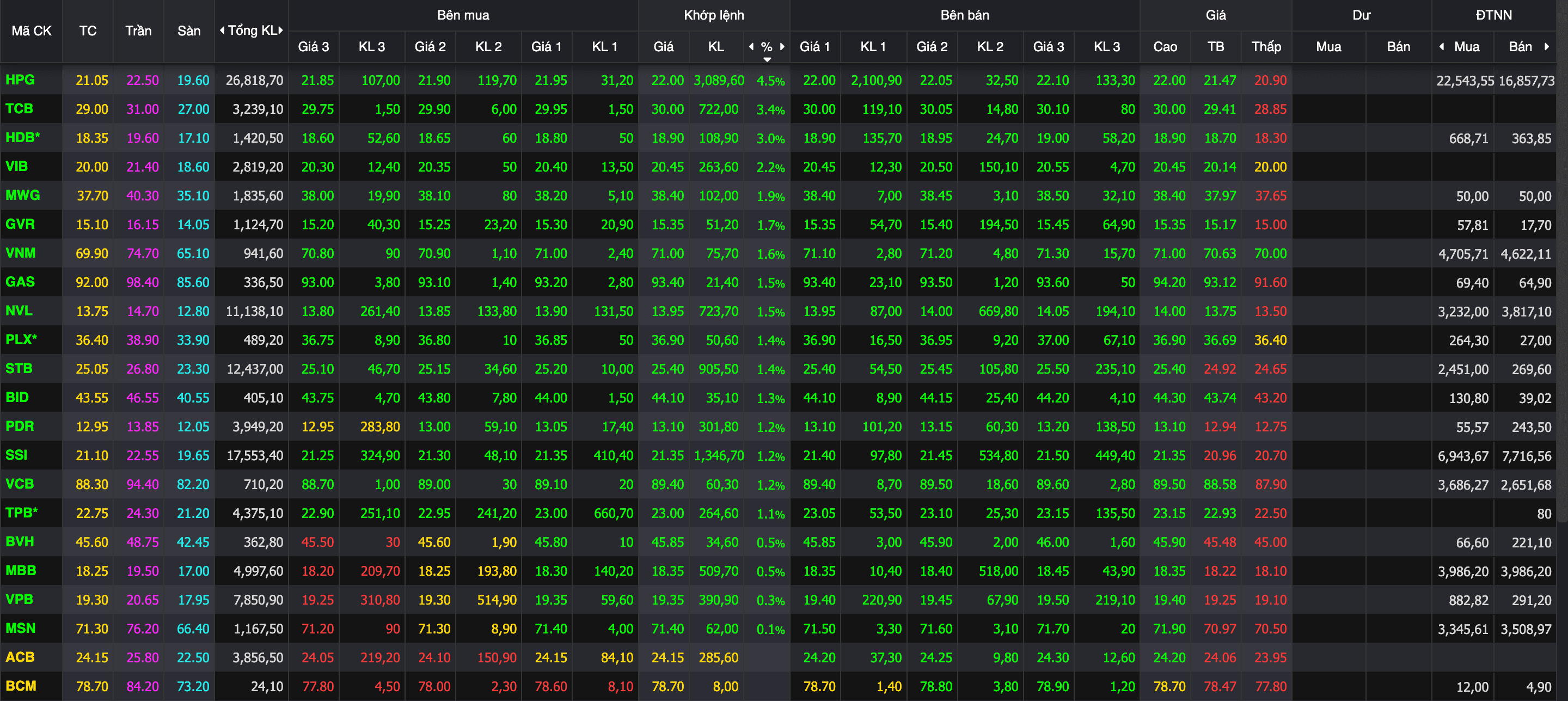The image size is (1568, 701).
Task: Click TCB ceiling price 31.00
Action: click(x=143, y=109)
